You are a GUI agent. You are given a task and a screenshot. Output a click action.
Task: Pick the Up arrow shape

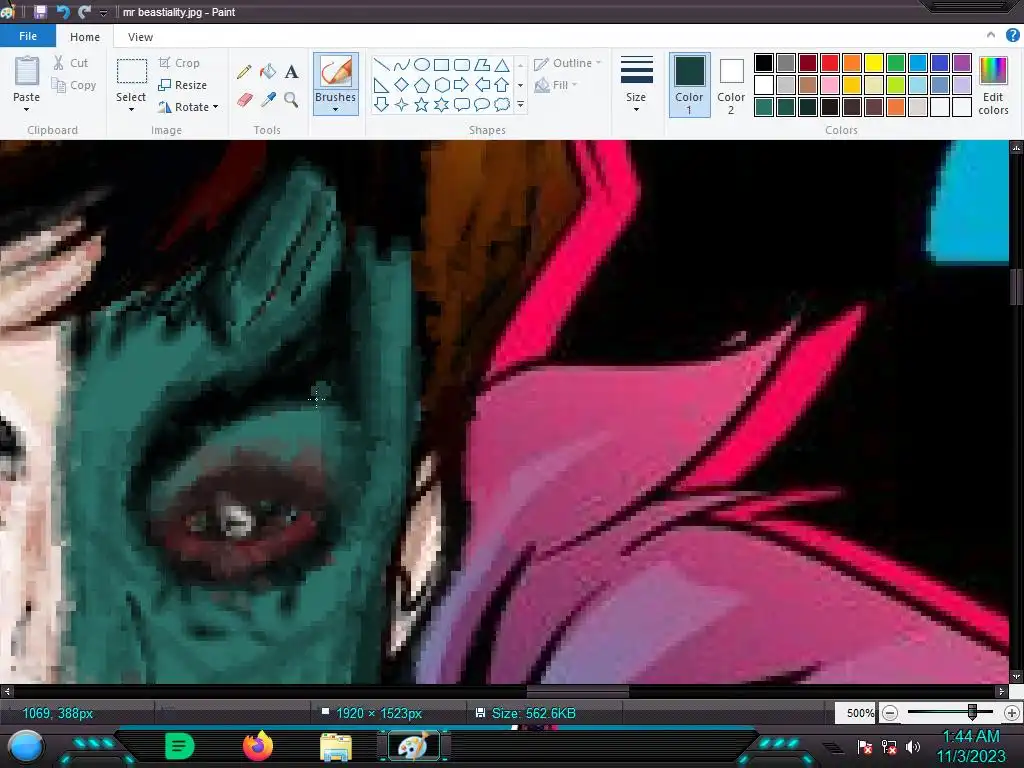pos(502,85)
